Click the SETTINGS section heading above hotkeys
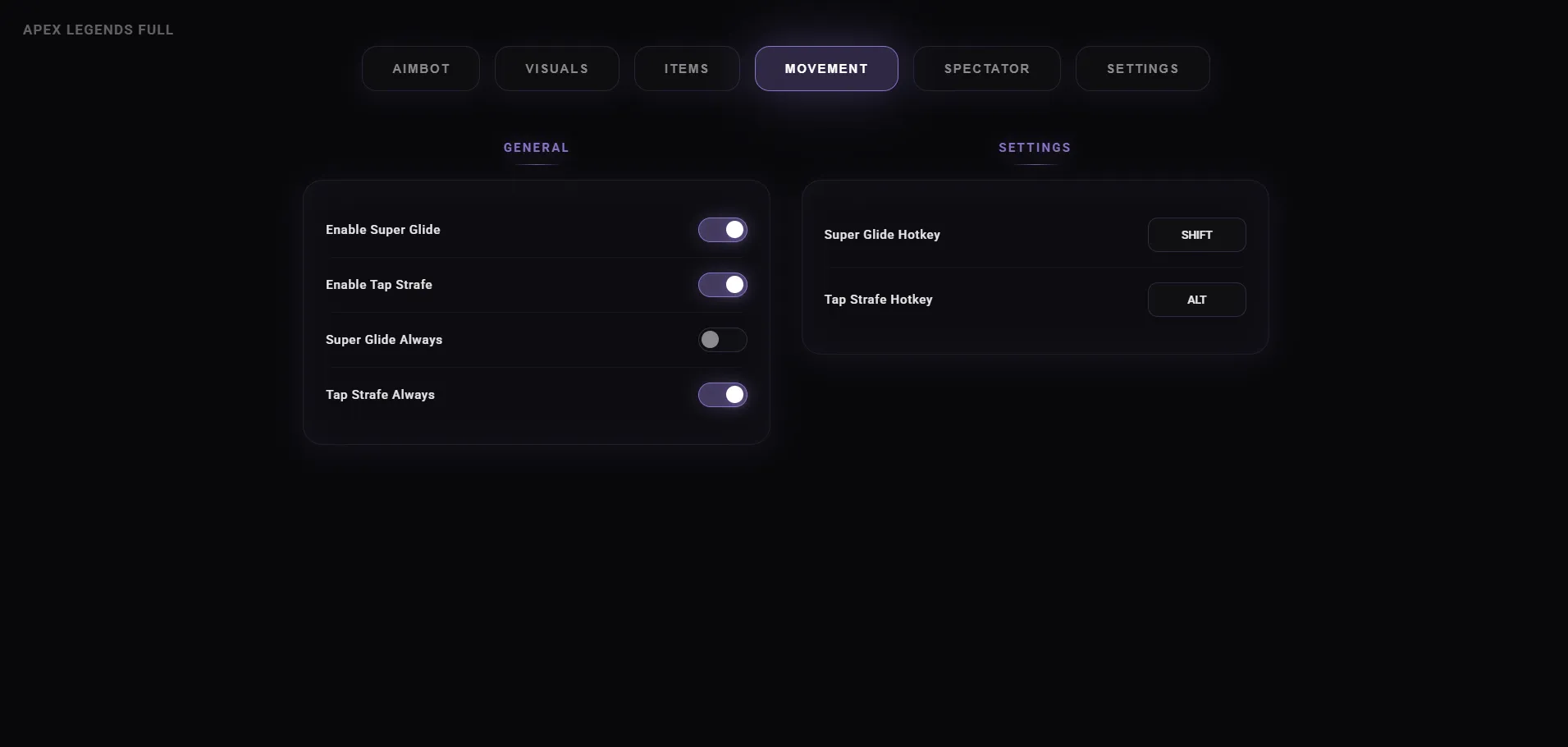Viewport: 1568px width, 747px height. point(1035,148)
